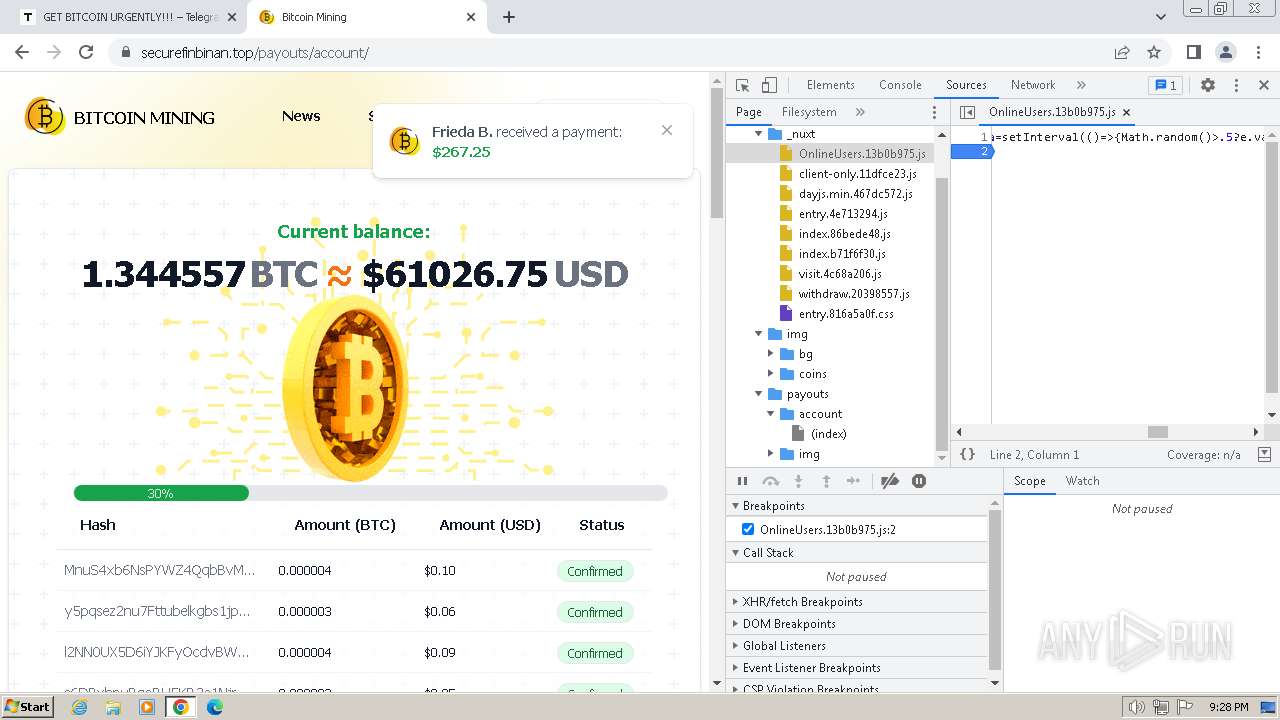Click the volume icon in system tray
The width and height of the screenshot is (1280, 720).
[1136, 707]
